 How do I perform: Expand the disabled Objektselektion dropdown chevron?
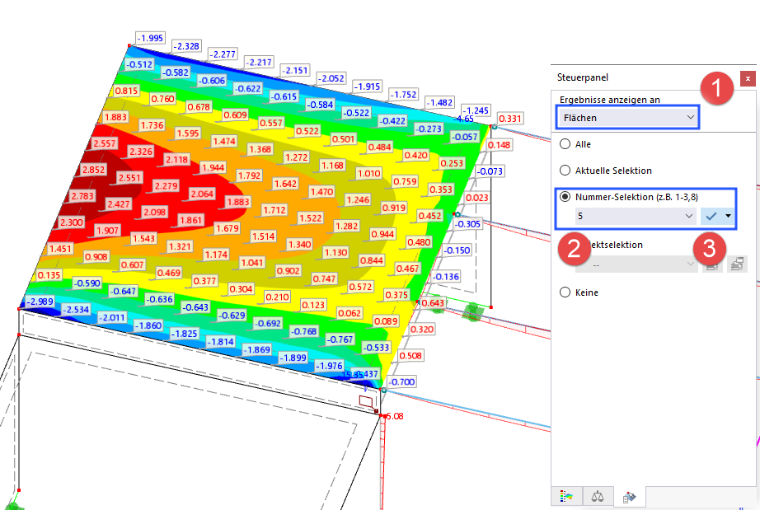[690, 264]
